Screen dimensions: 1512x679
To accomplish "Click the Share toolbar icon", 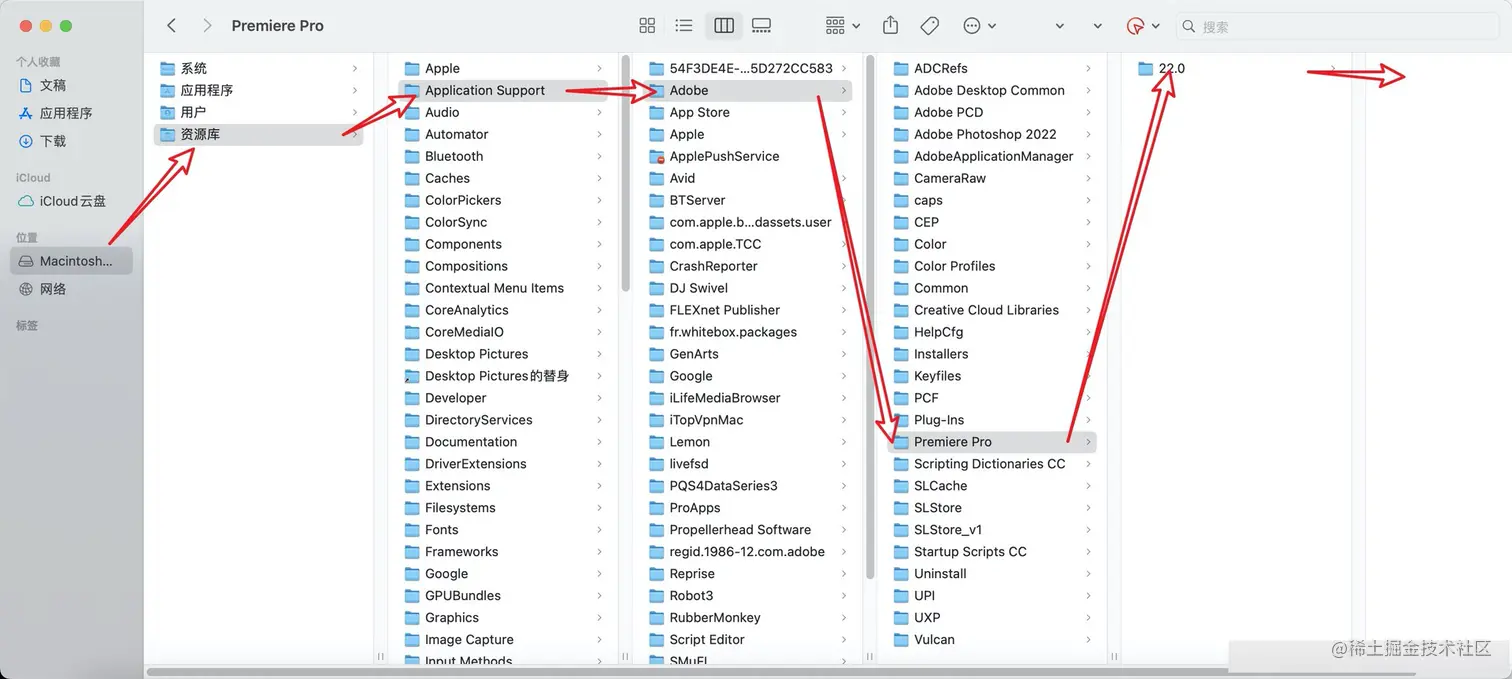I will (891, 26).
